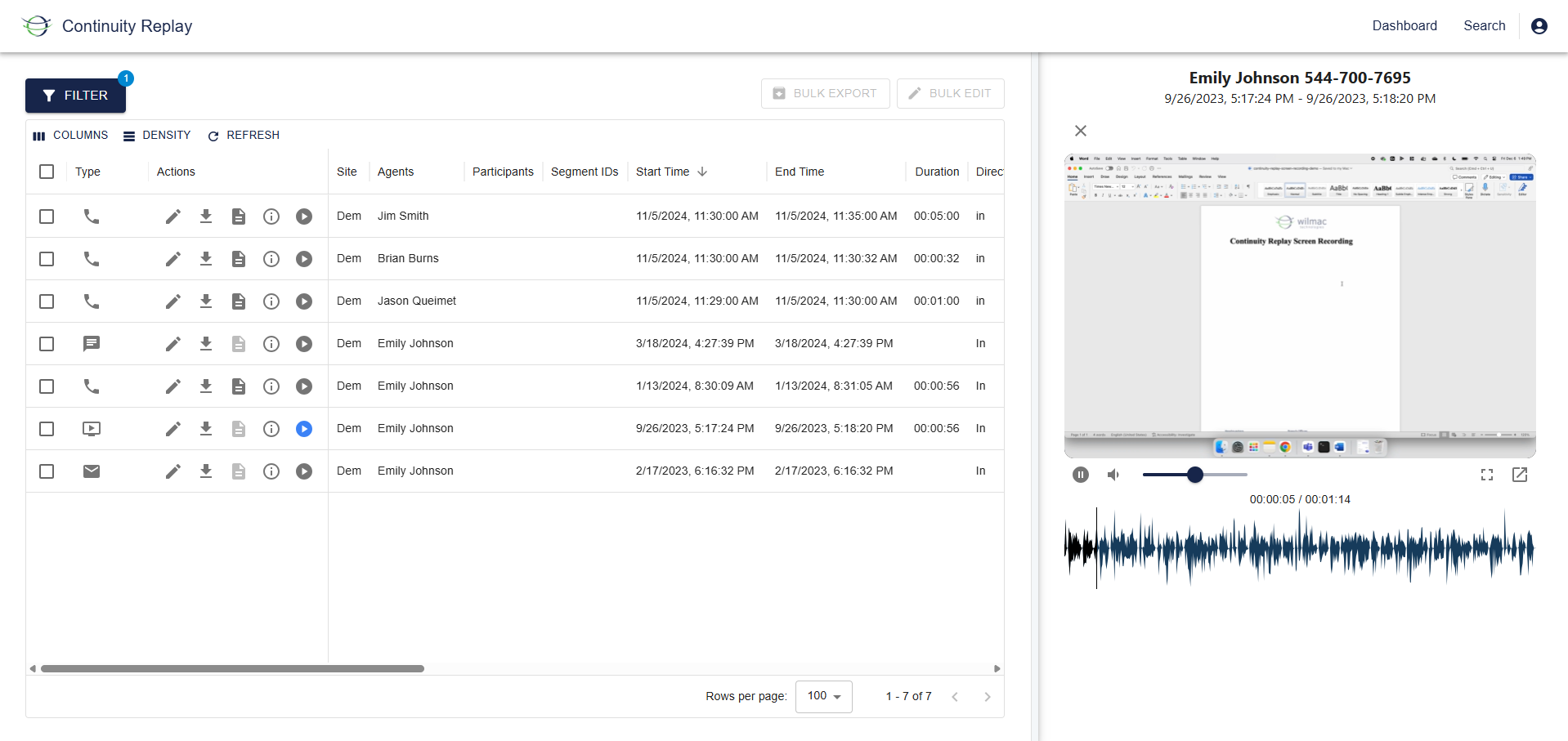Open transcript for the 1/13/2024 call
Image resolution: width=1568 pixels, height=741 pixels.
pos(239,386)
